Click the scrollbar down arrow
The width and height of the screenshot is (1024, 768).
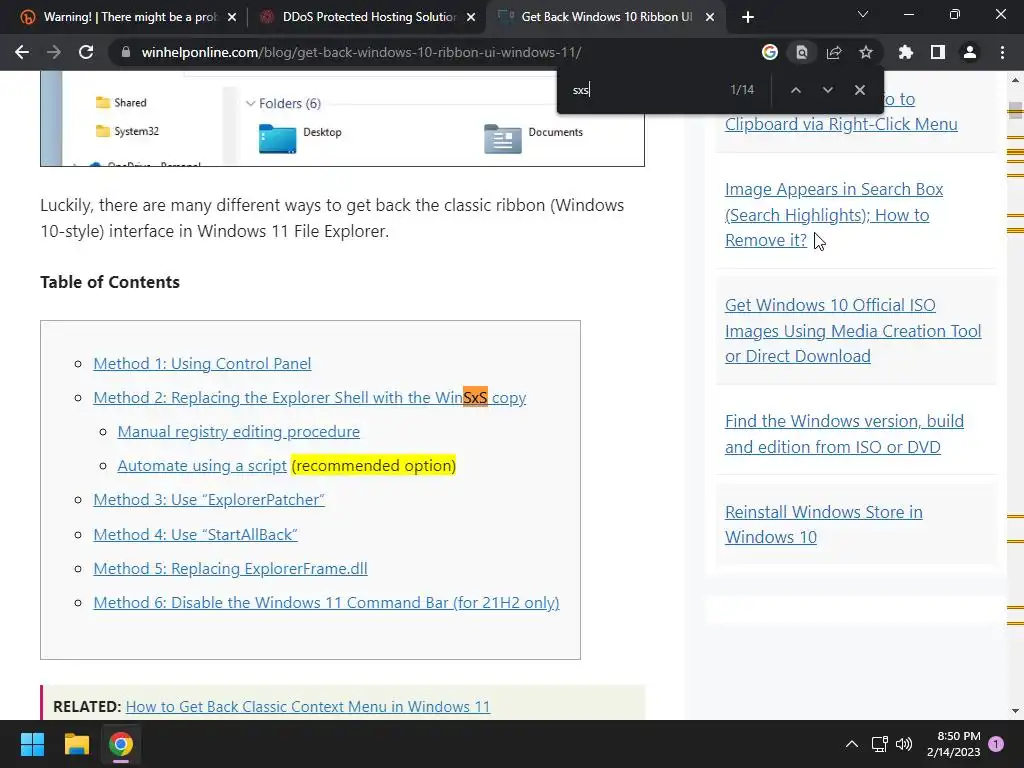pyautogui.click(x=1015, y=711)
